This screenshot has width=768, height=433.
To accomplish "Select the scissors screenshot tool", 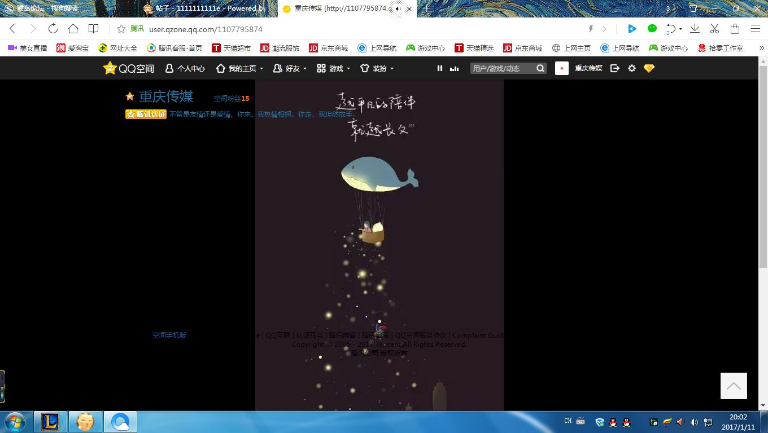I will [715, 29].
